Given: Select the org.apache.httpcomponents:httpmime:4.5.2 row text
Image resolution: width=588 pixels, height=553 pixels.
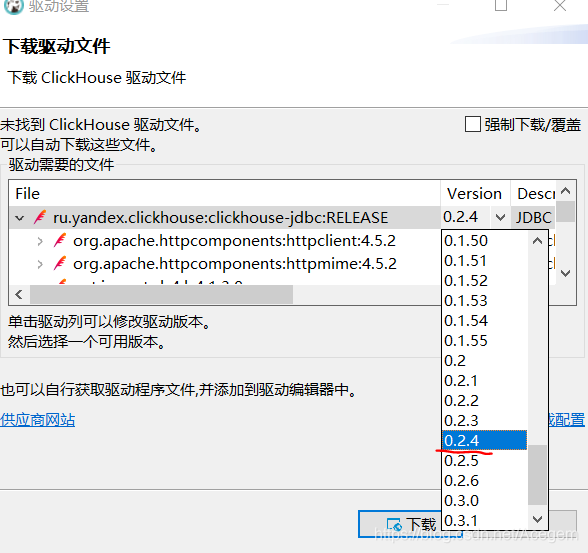Looking at the screenshot, I should [235, 264].
